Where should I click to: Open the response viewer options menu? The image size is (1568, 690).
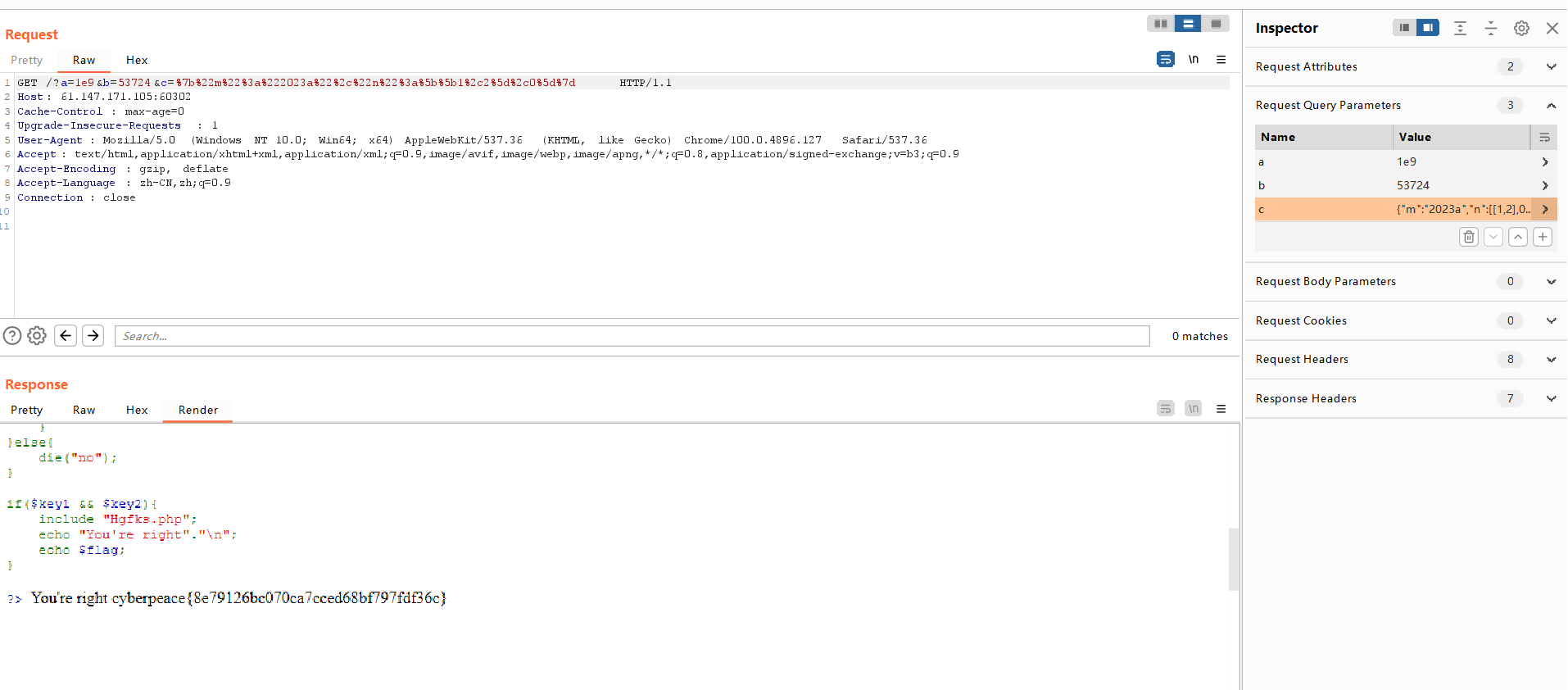1221,409
